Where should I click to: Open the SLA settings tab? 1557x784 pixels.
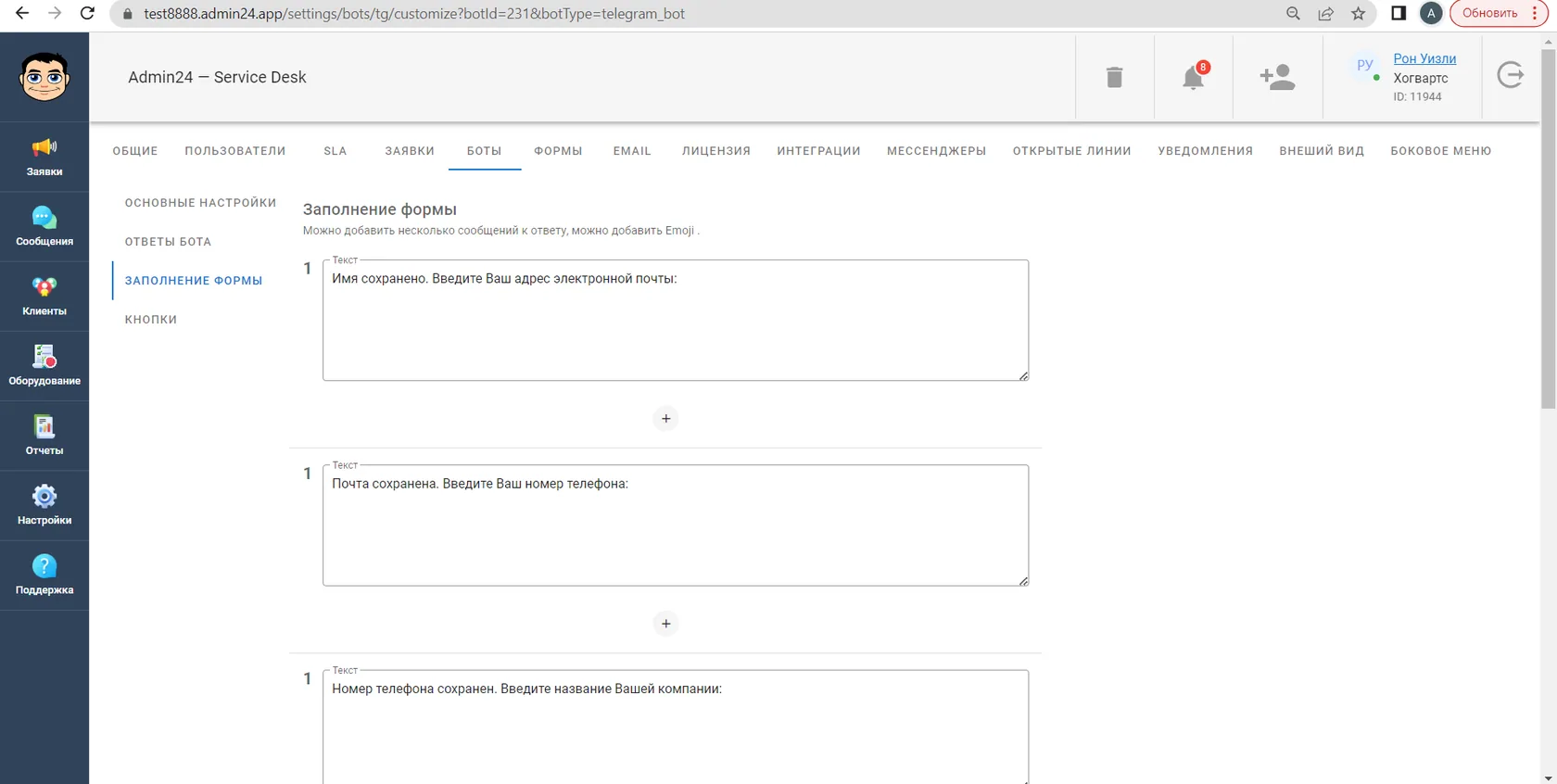click(335, 151)
